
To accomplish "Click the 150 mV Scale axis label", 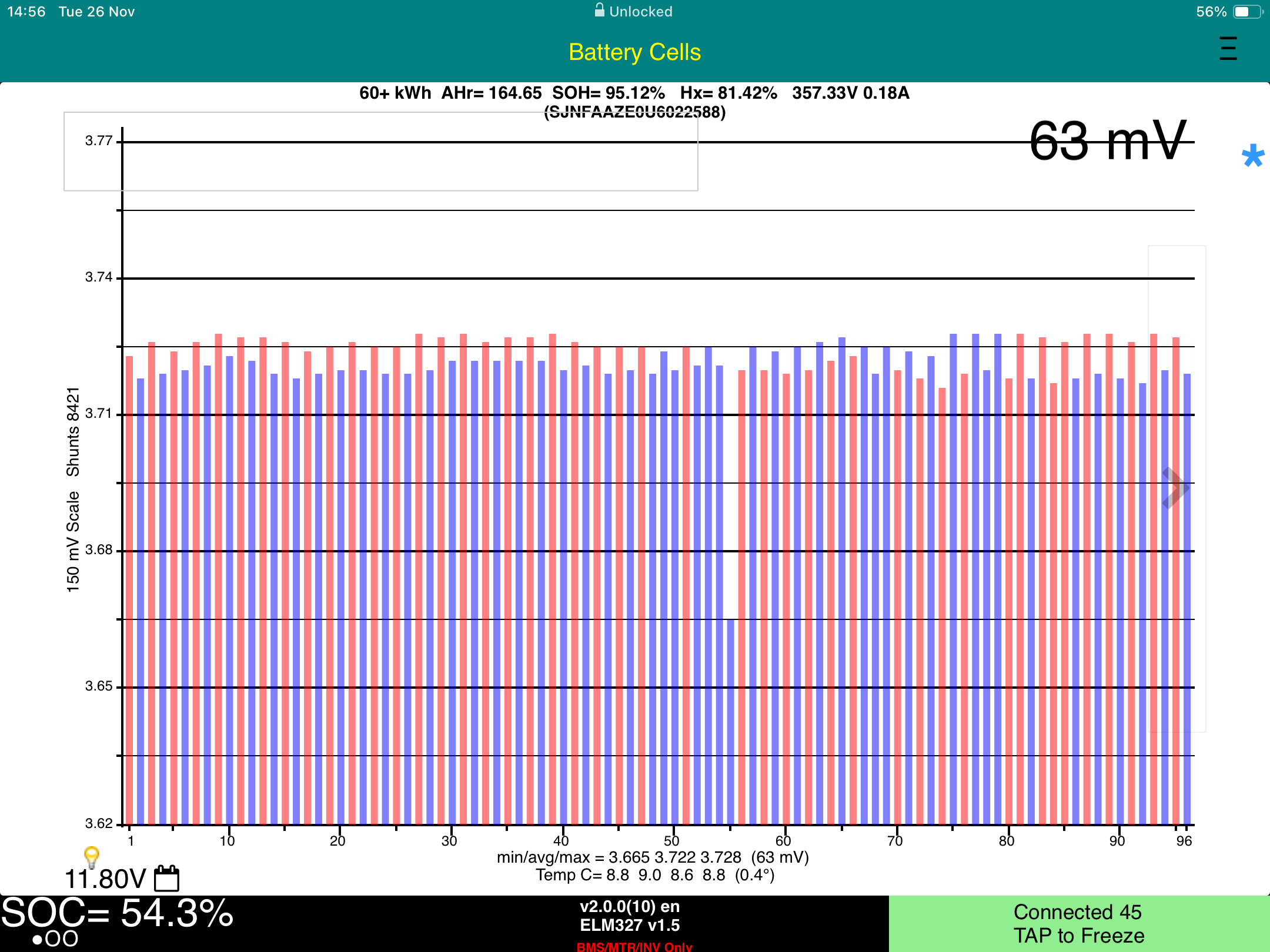I will click(x=72, y=541).
